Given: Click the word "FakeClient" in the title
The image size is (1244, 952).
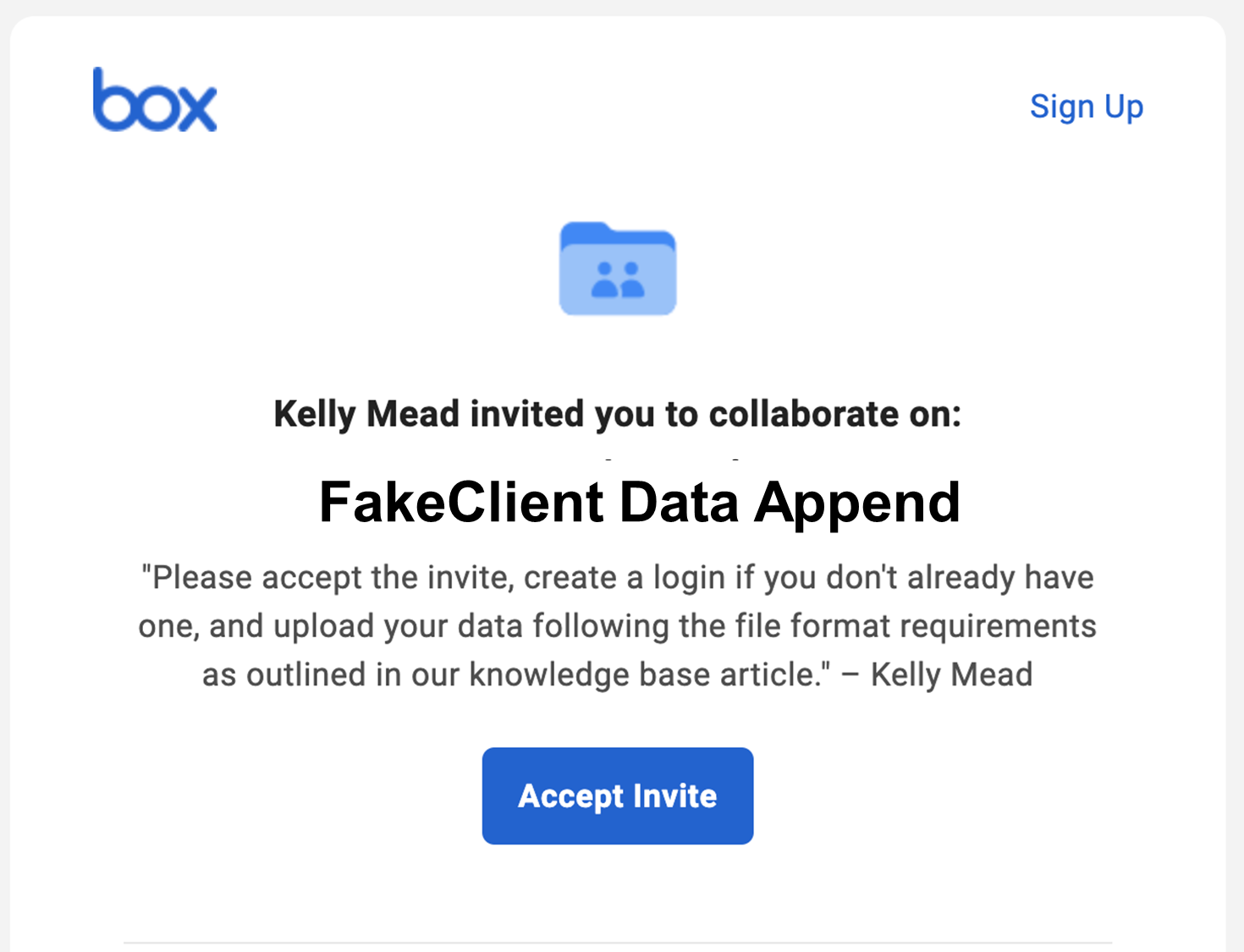Looking at the screenshot, I should pos(461,503).
